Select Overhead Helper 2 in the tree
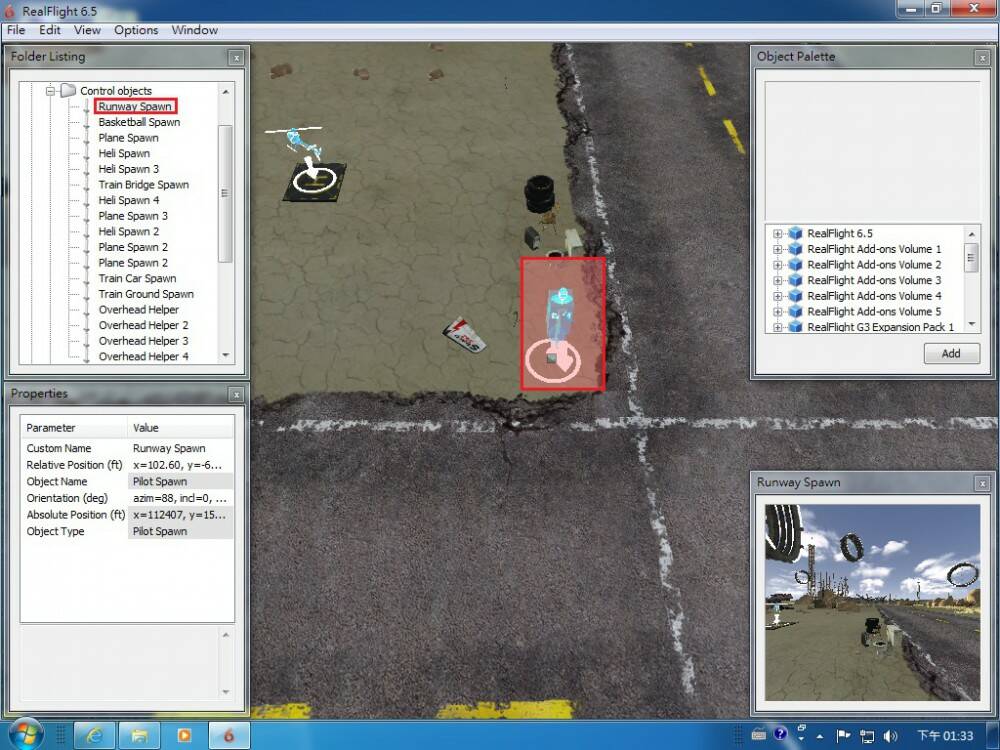Image resolution: width=1000 pixels, height=750 pixels. pyautogui.click(x=143, y=325)
